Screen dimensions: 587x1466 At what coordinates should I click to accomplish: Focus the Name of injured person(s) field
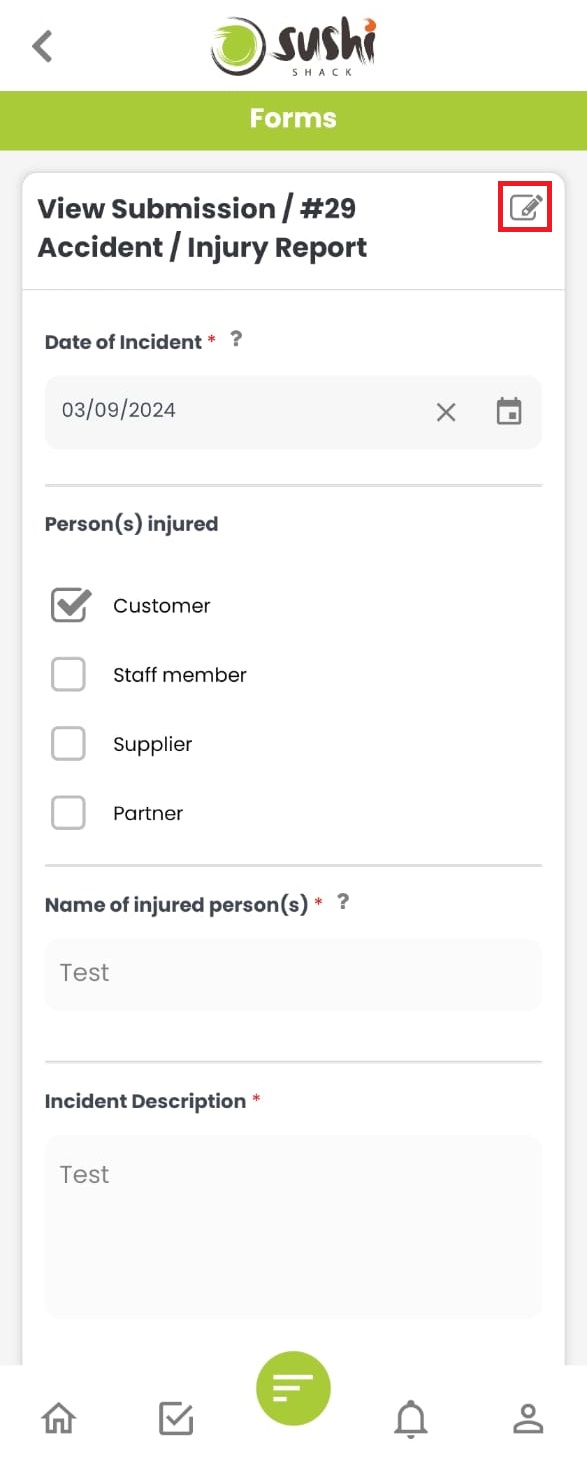pyautogui.click(x=293, y=974)
